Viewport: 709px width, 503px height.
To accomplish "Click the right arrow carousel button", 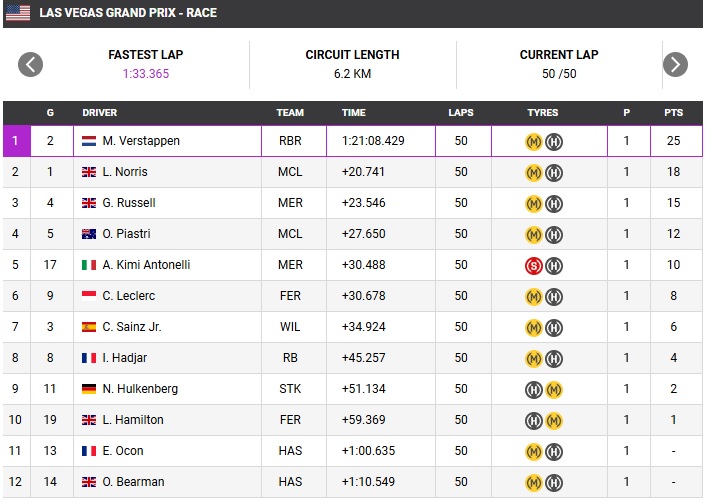I will click(676, 65).
